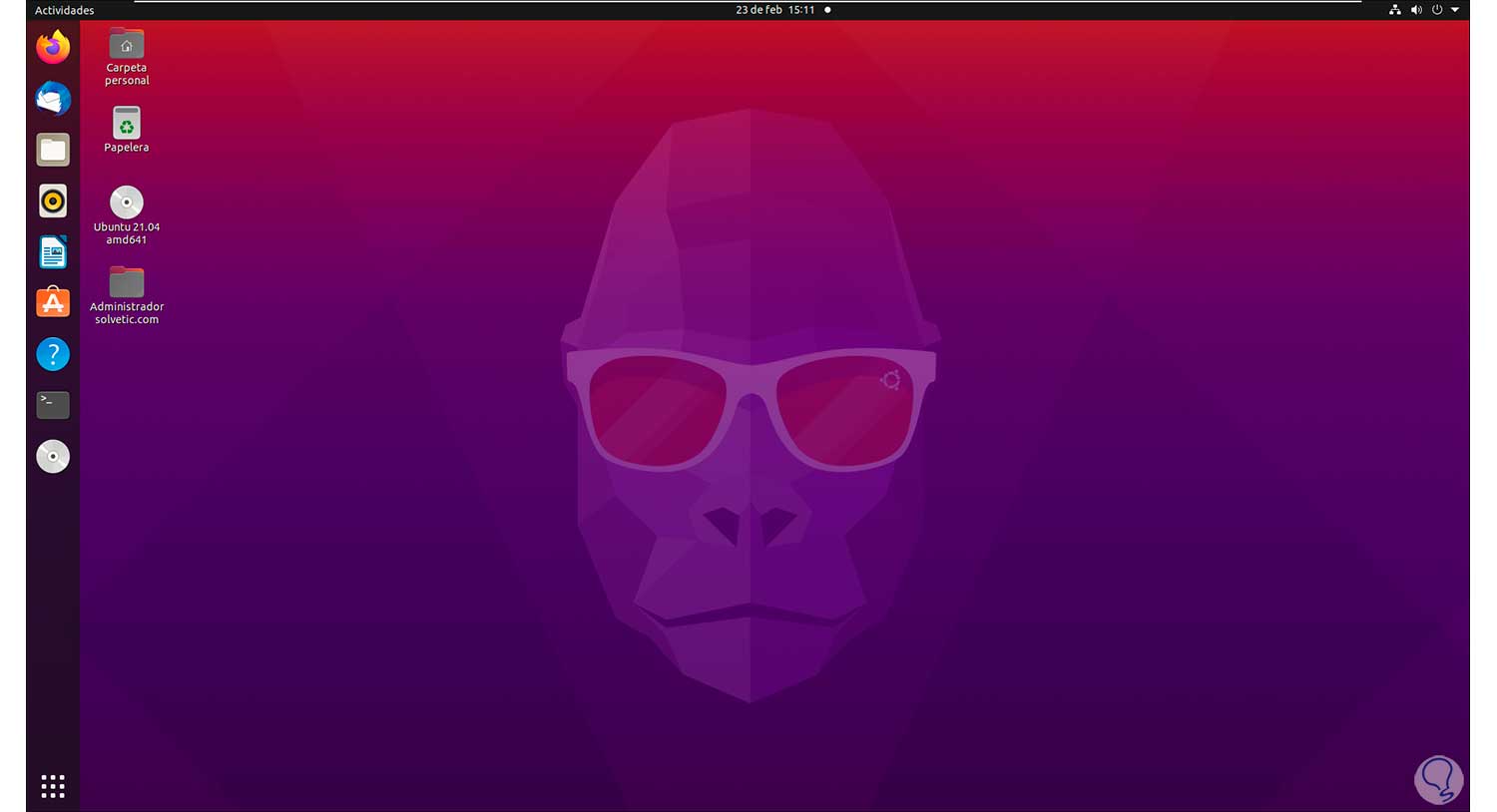Click the power icon in top bar
The width and height of the screenshot is (1497, 812).
point(1437,10)
